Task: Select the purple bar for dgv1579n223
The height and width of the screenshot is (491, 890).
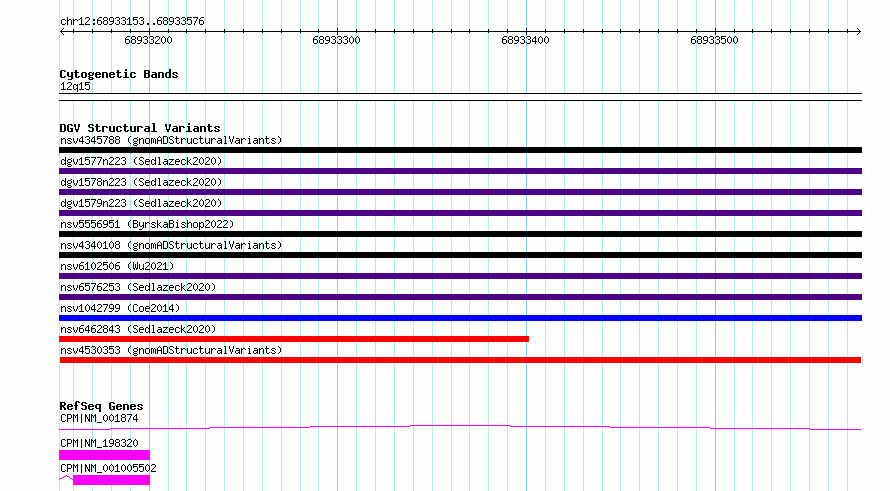Action: [x=460, y=213]
